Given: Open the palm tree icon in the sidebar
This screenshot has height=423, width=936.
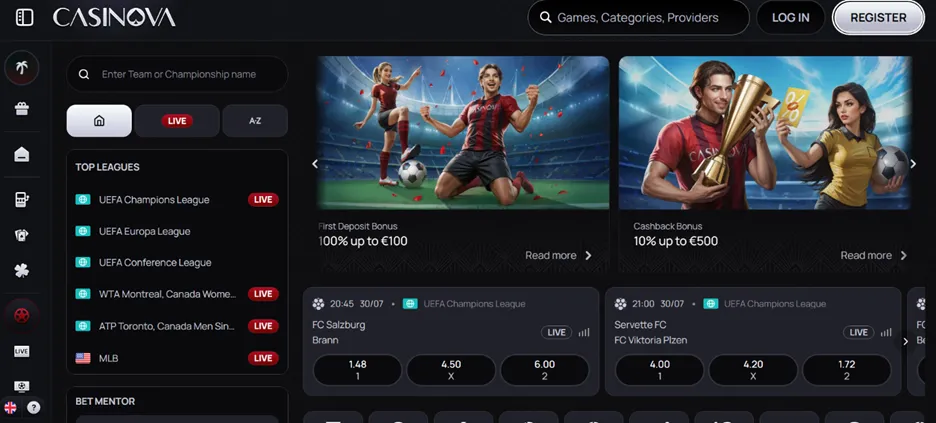Looking at the screenshot, I should point(22,68).
